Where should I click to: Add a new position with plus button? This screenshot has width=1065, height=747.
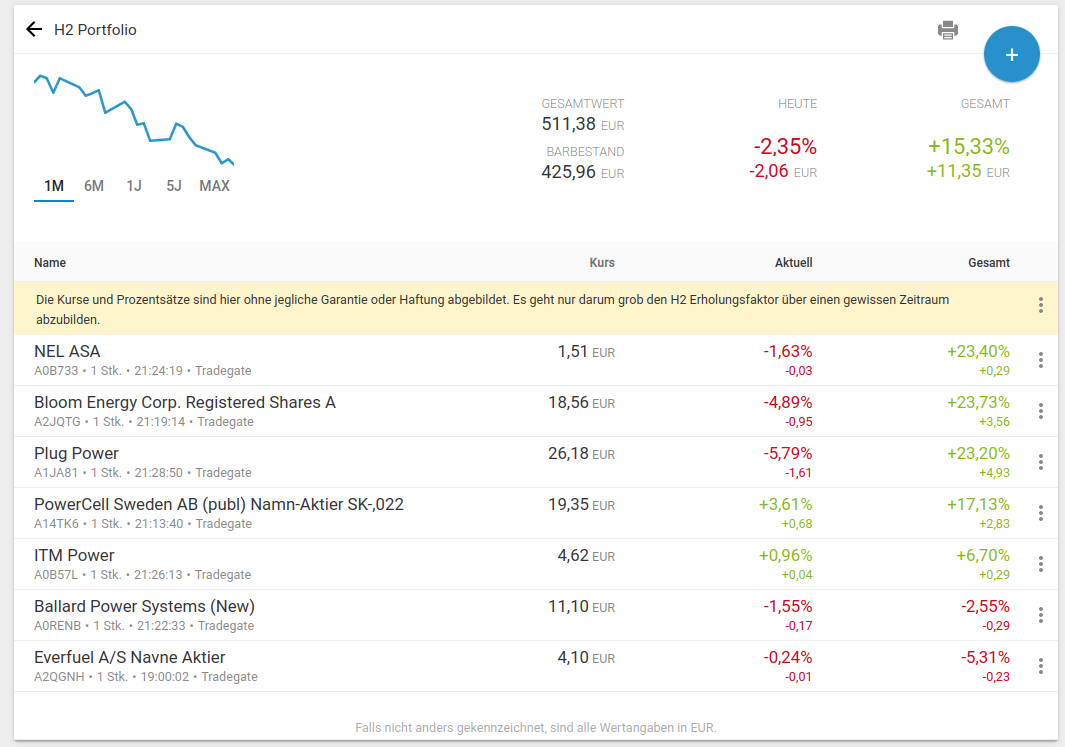point(1011,54)
